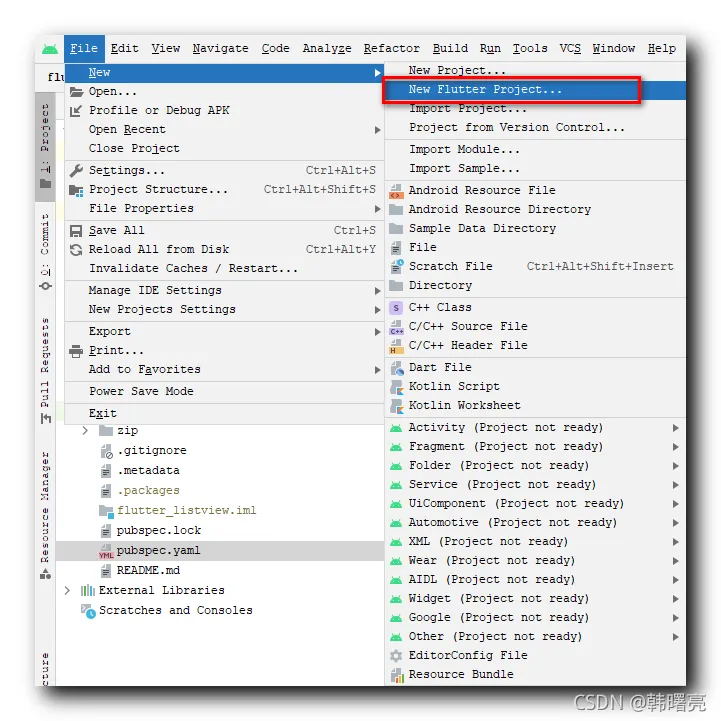Screen dimensions: 721x721
Task: Click the Kotlin Worksheet icon
Action: pos(396,406)
